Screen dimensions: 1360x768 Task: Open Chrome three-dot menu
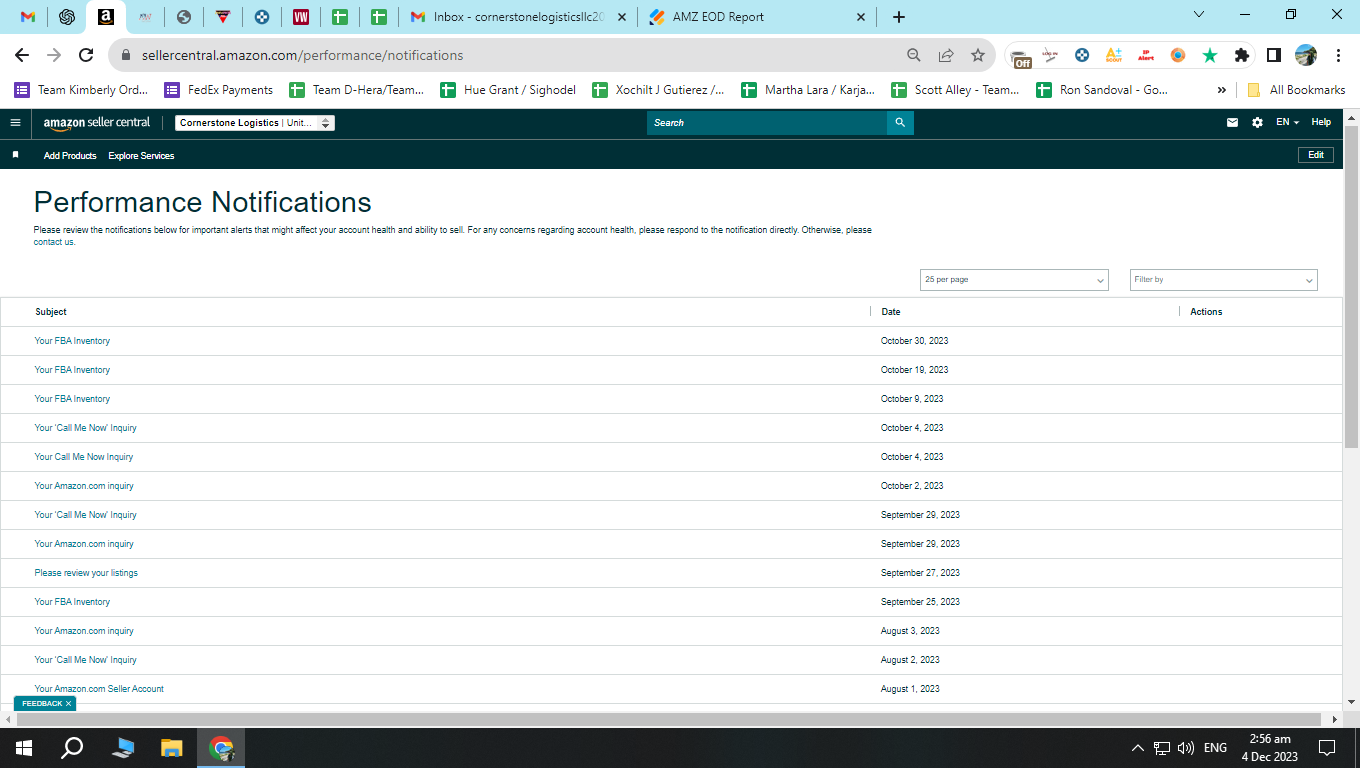(1338, 55)
